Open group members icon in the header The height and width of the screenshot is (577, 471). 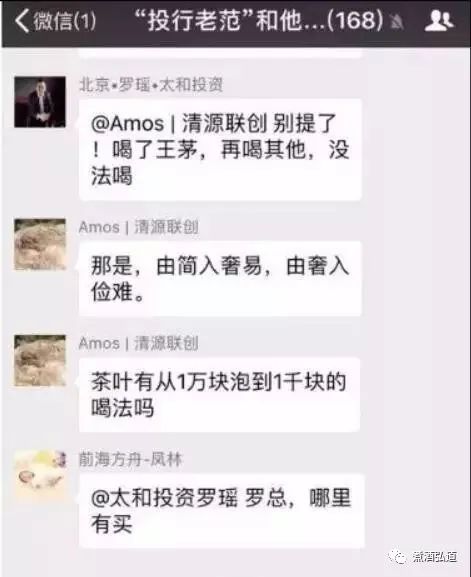click(439, 21)
